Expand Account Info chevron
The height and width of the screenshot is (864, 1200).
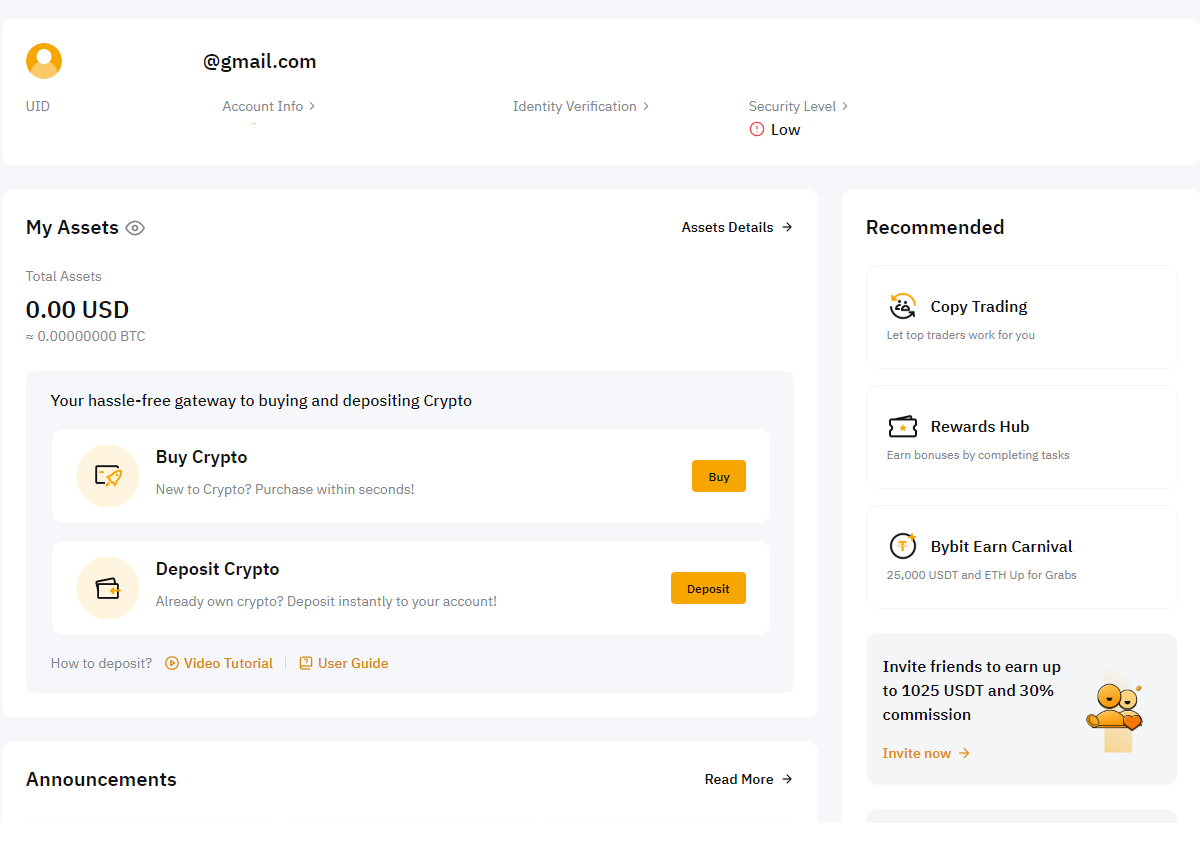(312, 106)
